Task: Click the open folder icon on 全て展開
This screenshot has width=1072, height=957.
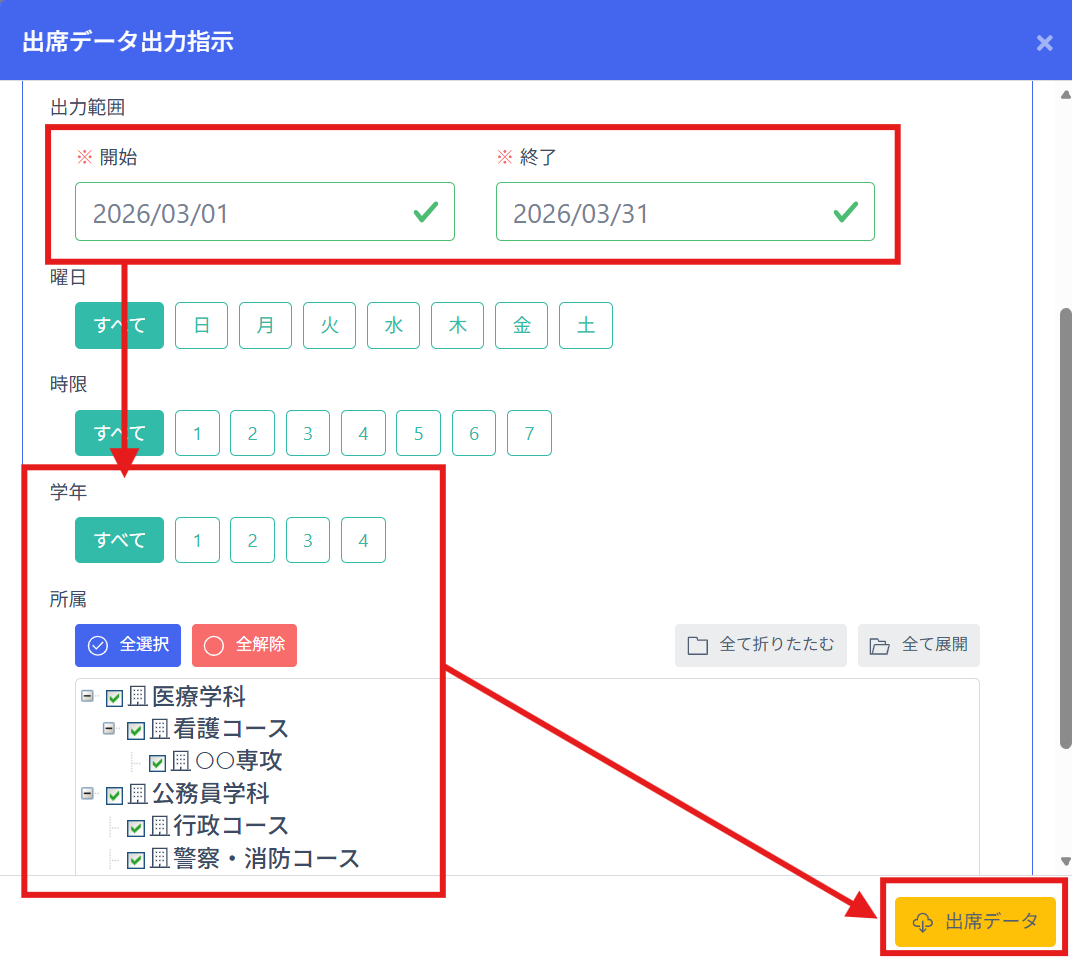Action: [879, 645]
